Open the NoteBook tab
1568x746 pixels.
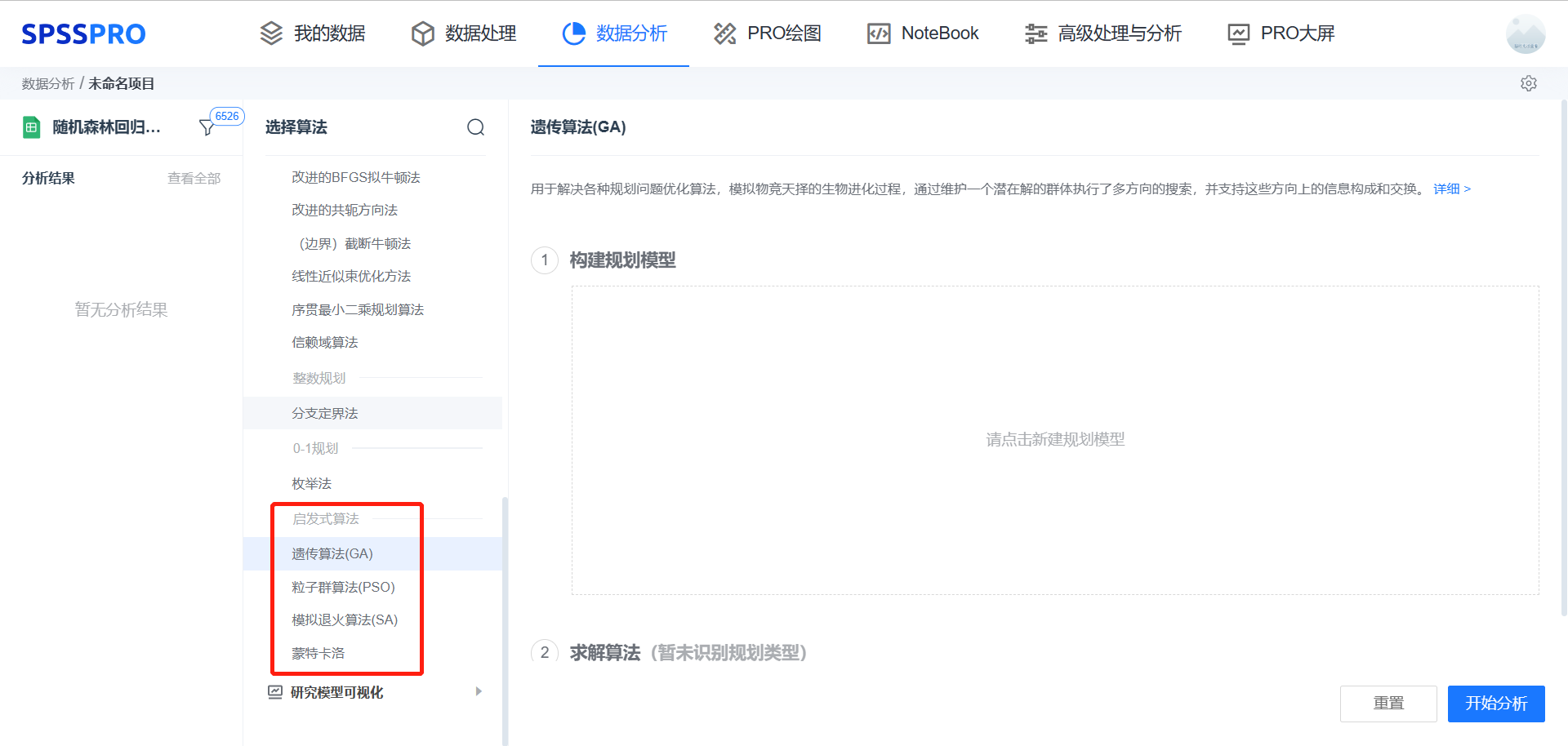coord(923,33)
